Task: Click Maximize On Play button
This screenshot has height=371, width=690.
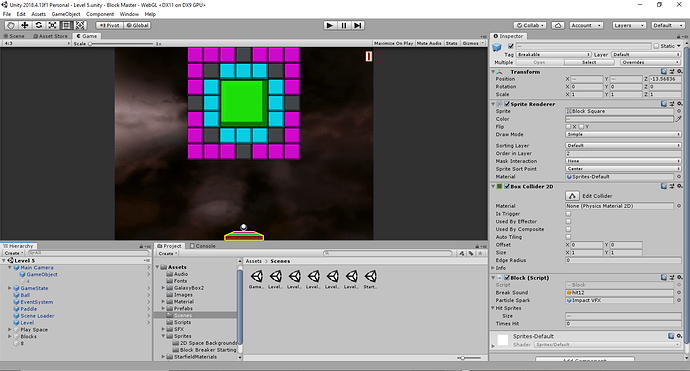Action: tap(393, 44)
